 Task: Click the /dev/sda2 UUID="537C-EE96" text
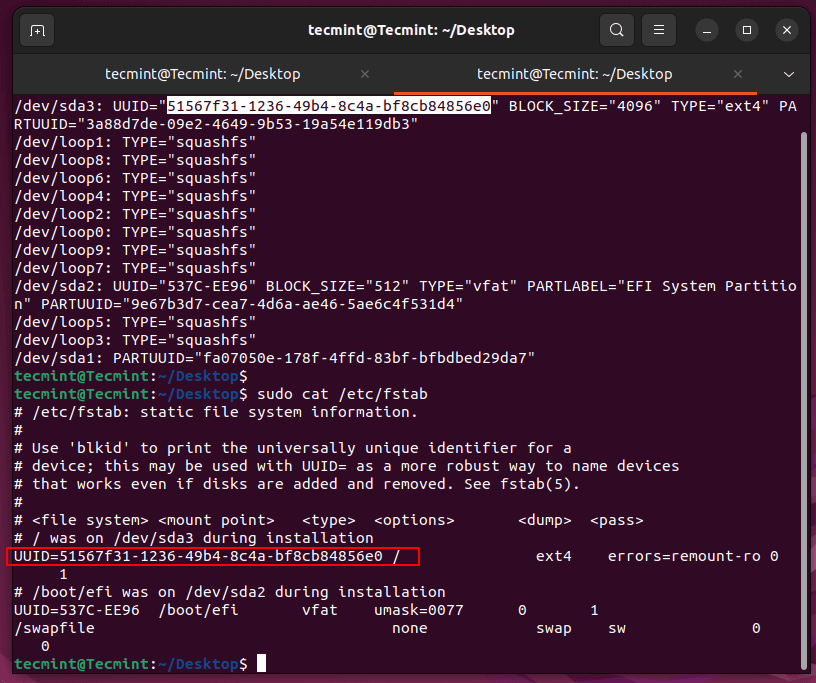coord(135,286)
